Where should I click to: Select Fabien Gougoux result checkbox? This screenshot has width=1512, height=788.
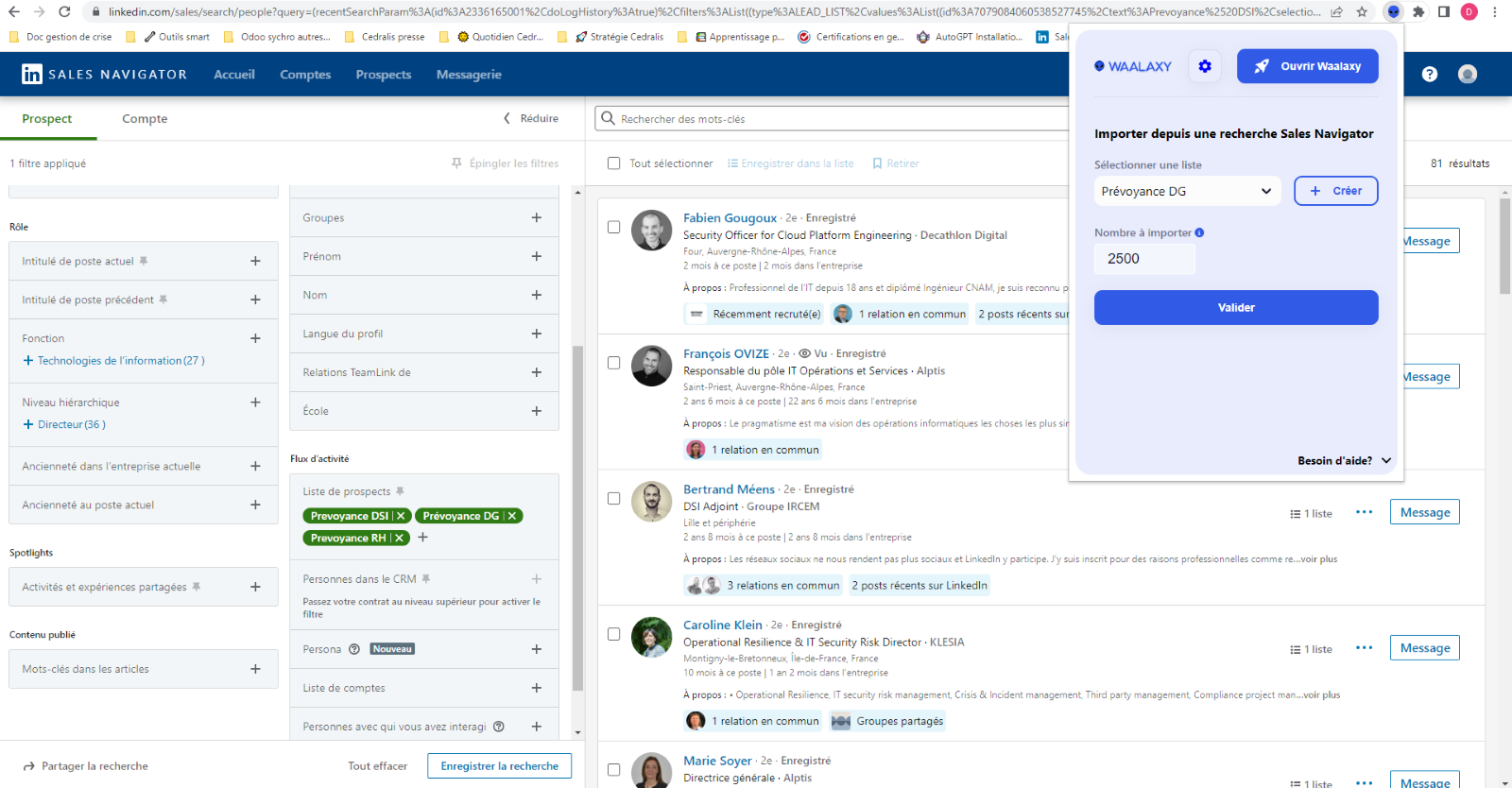(x=613, y=227)
